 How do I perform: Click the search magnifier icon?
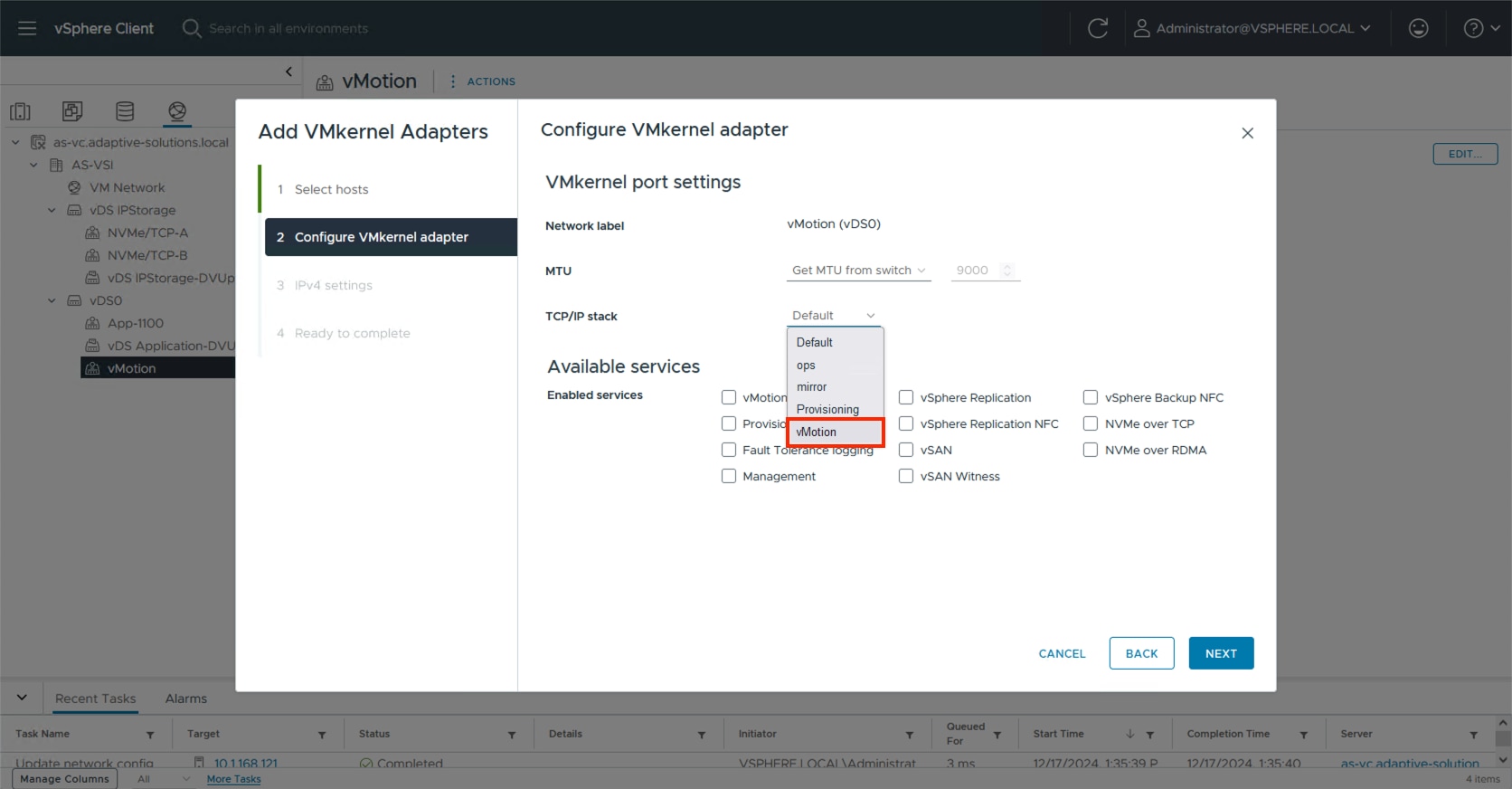191,28
